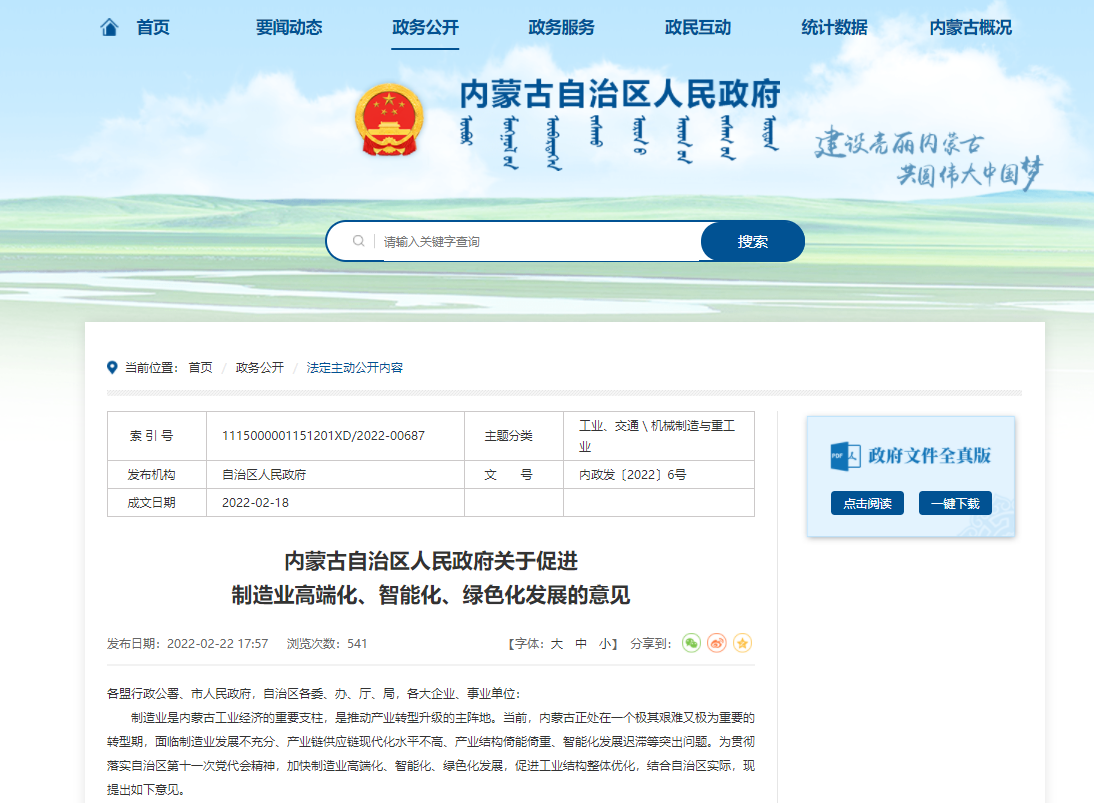The width and height of the screenshot is (1094, 803).
Task: Click the national emblem logo
Action: point(390,120)
